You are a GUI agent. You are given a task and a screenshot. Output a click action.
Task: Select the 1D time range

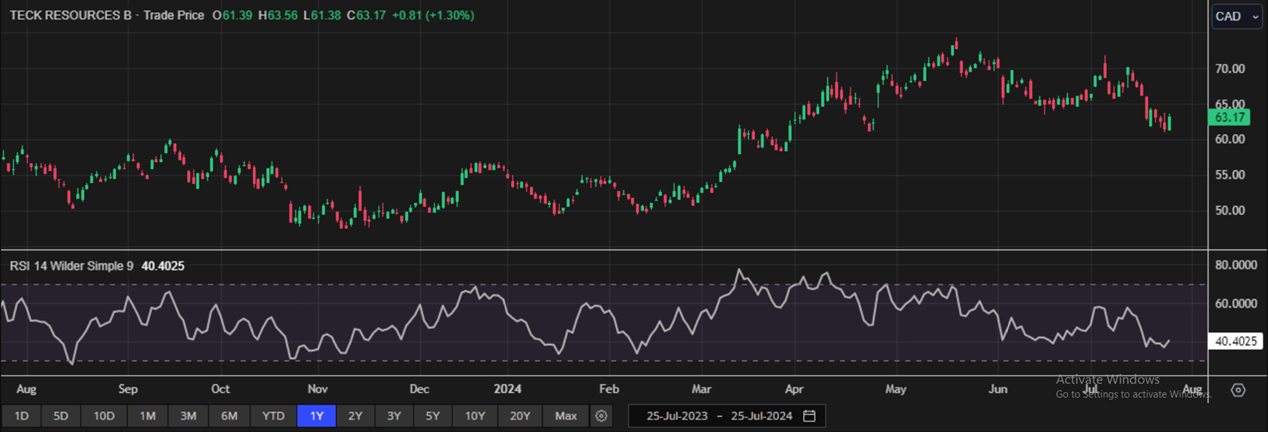point(21,416)
